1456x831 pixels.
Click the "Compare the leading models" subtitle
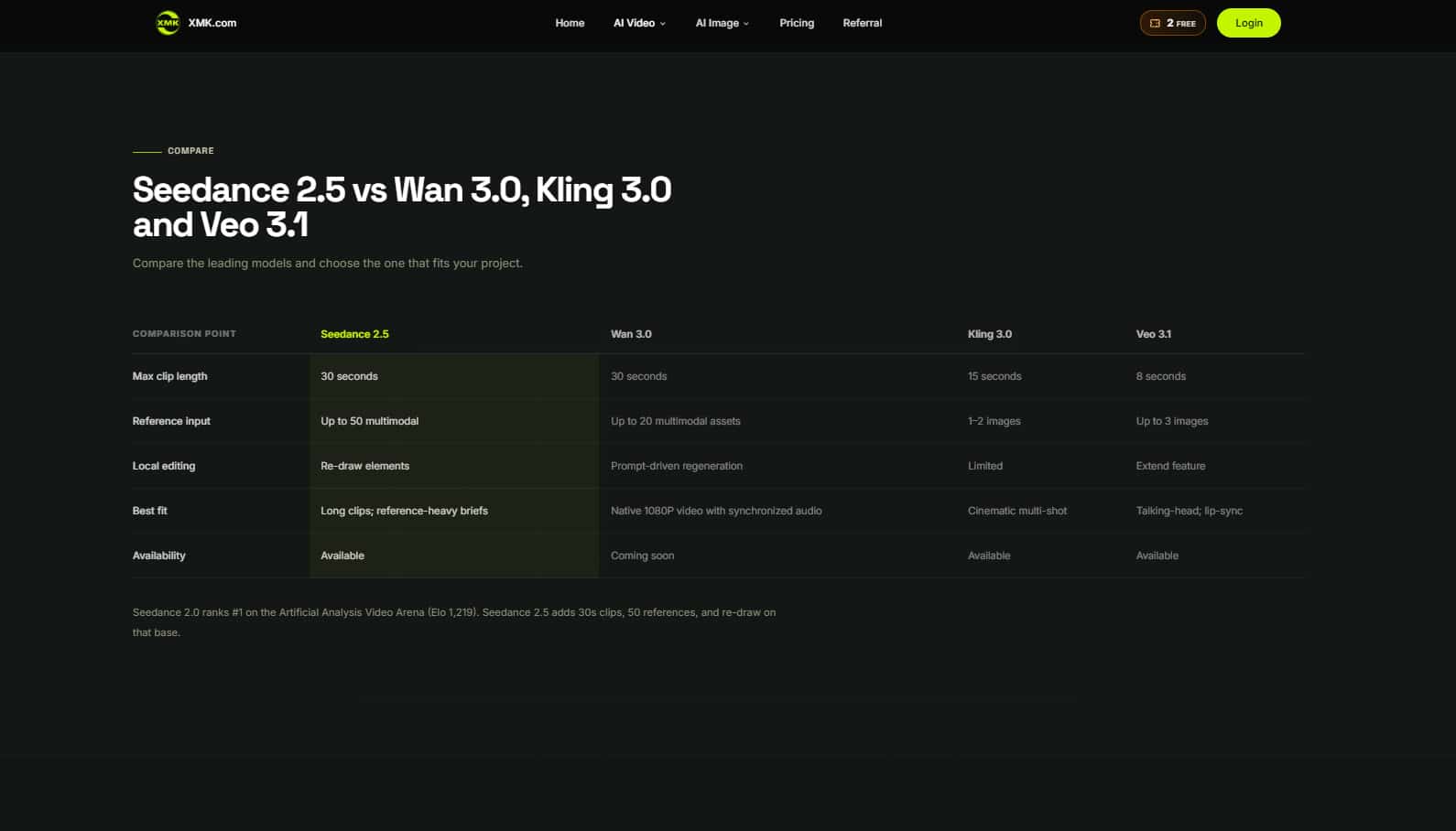tap(328, 263)
